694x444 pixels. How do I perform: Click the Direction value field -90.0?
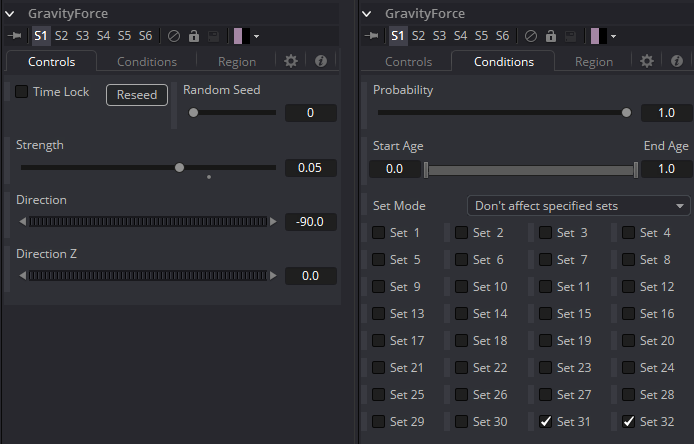[x=310, y=222]
